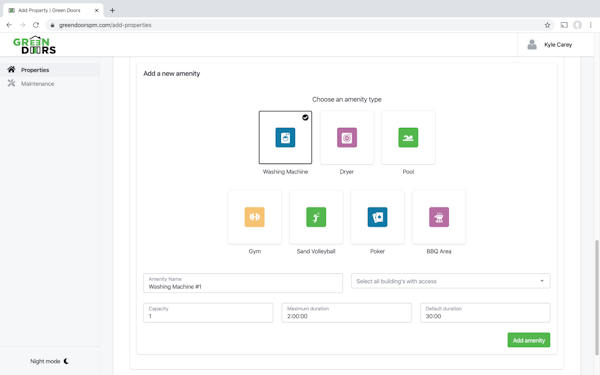Open Kyle Carey user menu
Screen dimensions: 600x375
549,45
